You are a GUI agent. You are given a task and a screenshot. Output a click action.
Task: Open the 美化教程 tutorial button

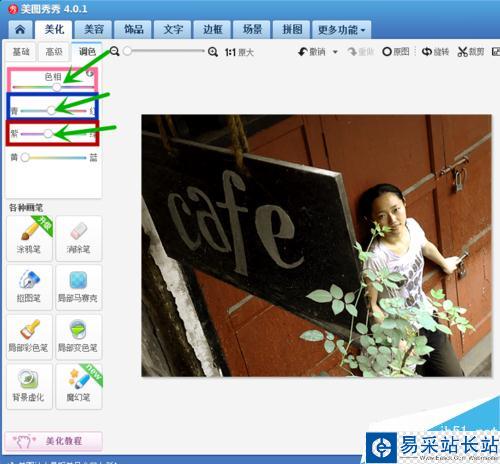[53, 441]
